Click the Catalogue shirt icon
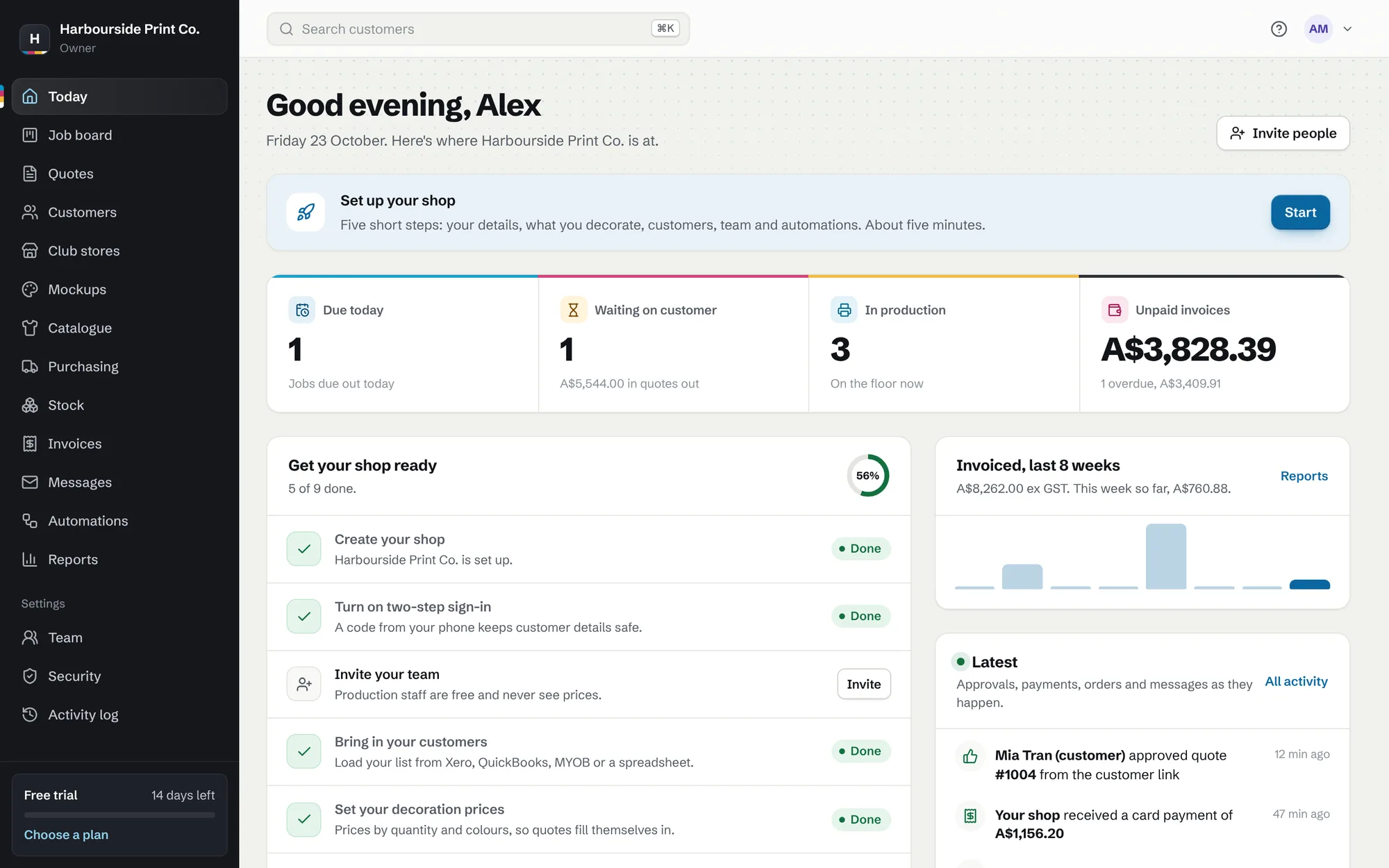 [x=30, y=328]
